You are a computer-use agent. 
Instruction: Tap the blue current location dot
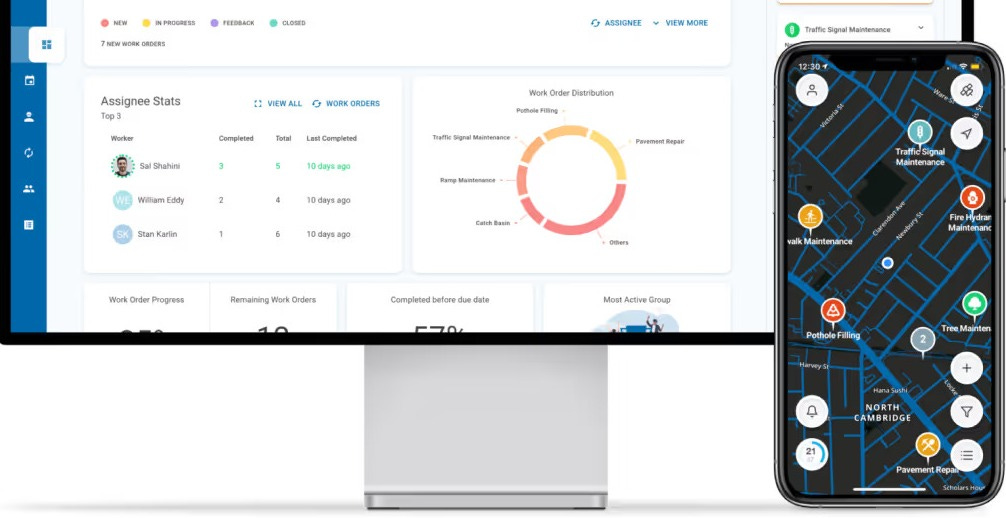(x=887, y=263)
